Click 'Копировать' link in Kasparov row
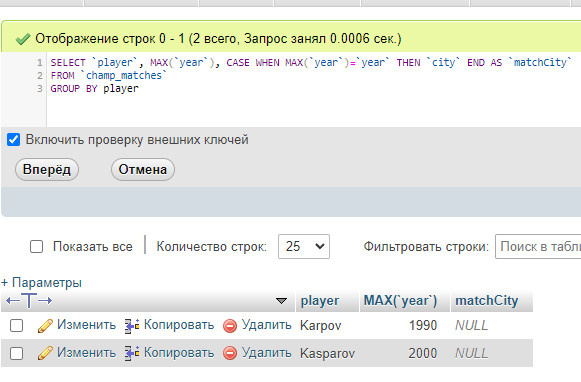The image size is (581, 382). [179, 352]
